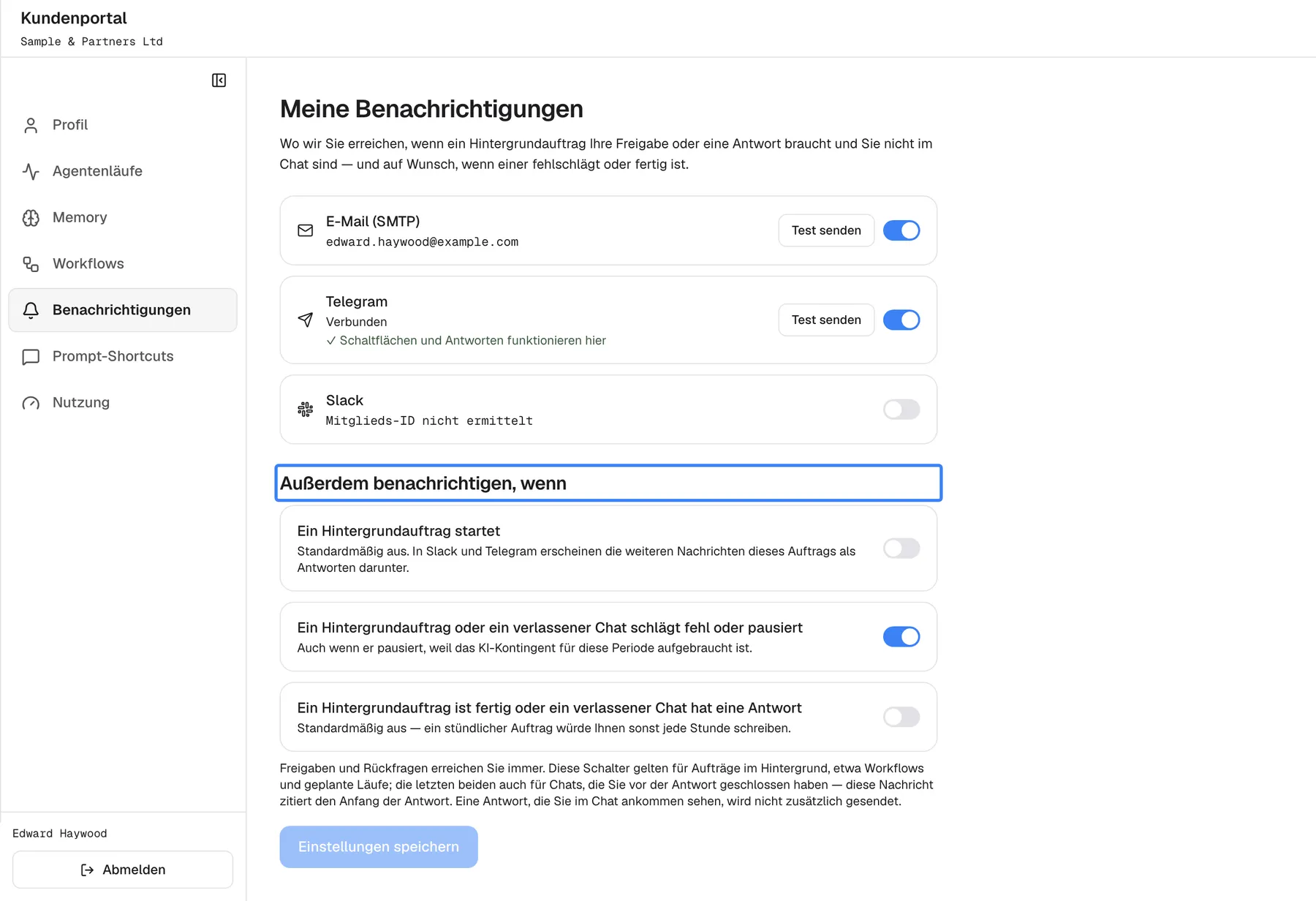Click the Abmelden button
This screenshot has height=901, width=1316.
coord(123,870)
